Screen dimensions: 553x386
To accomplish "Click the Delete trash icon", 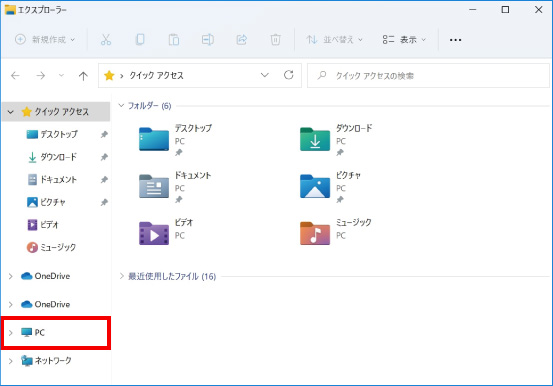I will click(x=275, y=40).
